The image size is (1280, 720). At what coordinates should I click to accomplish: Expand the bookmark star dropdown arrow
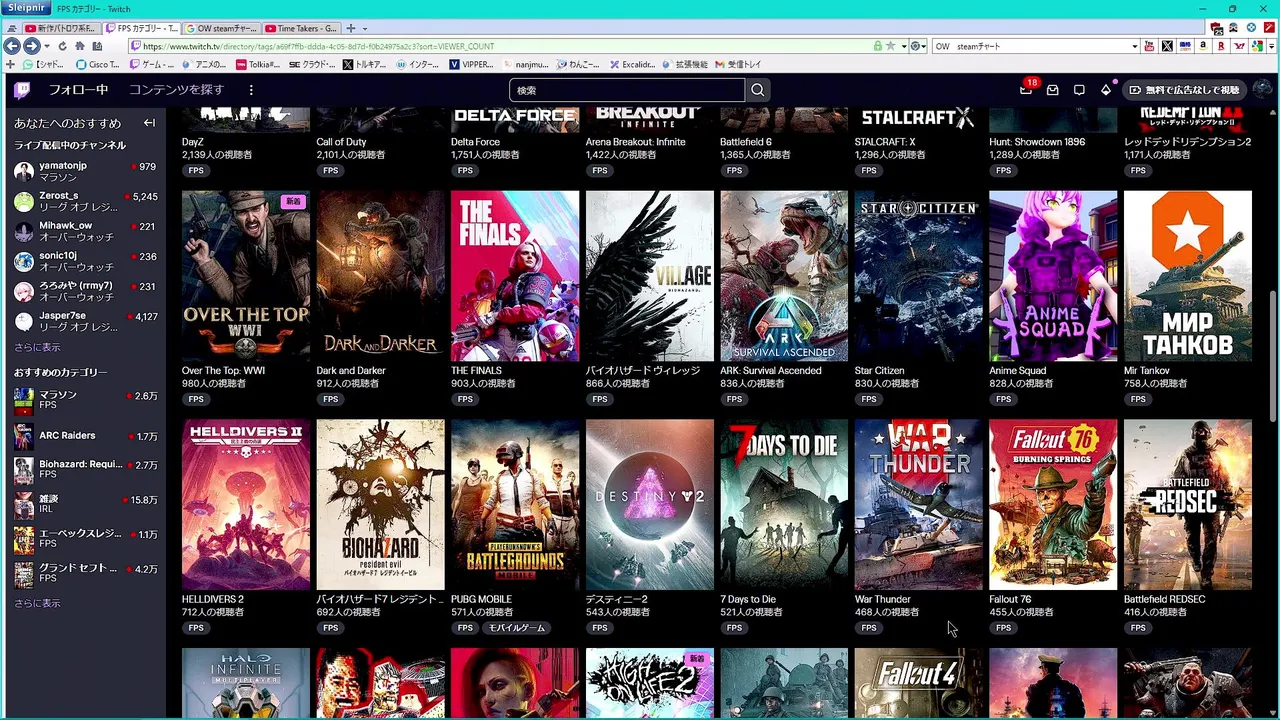click(x=904, y=46)
